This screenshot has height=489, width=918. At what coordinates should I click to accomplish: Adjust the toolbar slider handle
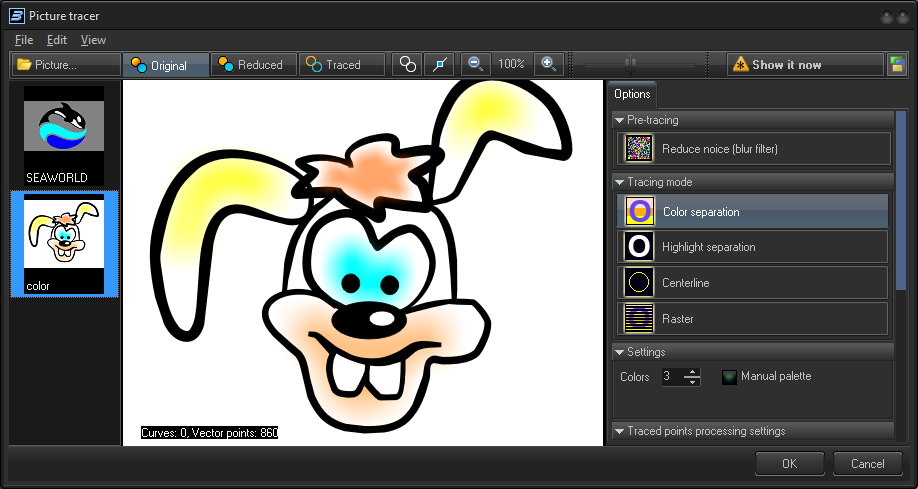(630, 65)
